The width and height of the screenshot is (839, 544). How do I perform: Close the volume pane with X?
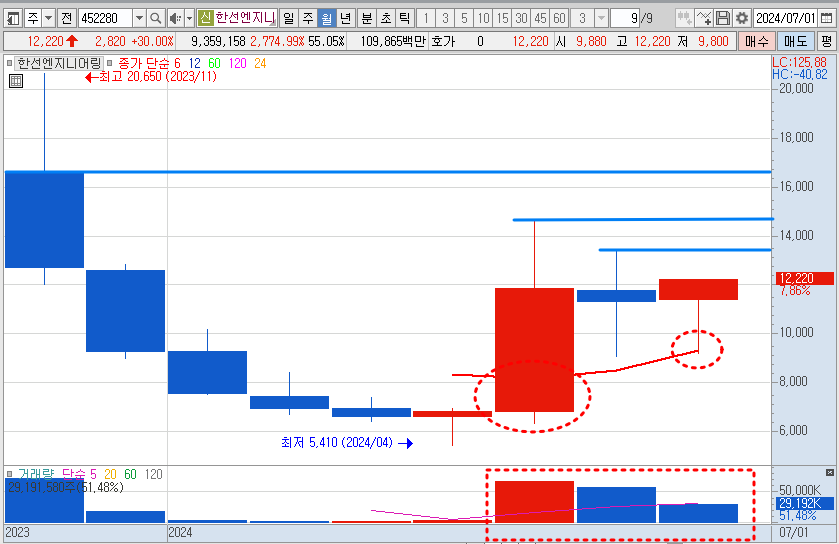pos(829,472)
